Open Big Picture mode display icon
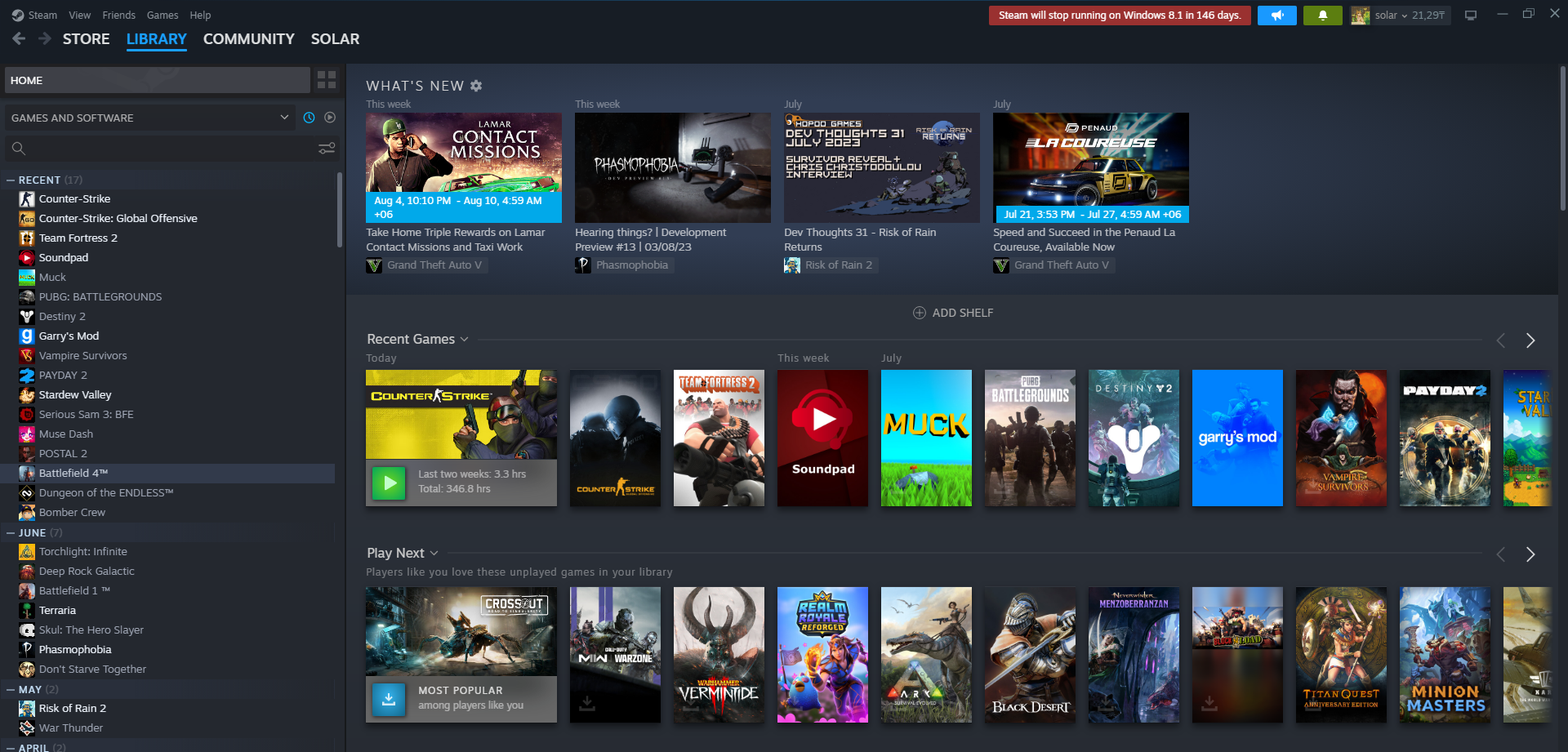The width and height of the screenshot is (1568, 752). coord(1471,16)
